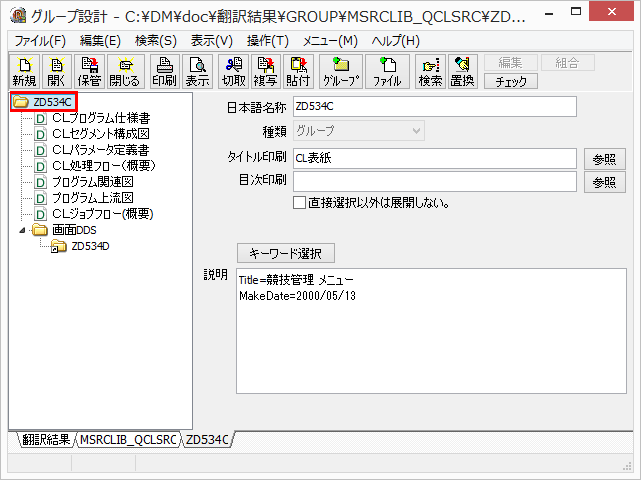Viewport: 641px width, 480px height.
Task: Click the 日本語名称 input field
Action: pyautogui.click(x=435, y=106)
